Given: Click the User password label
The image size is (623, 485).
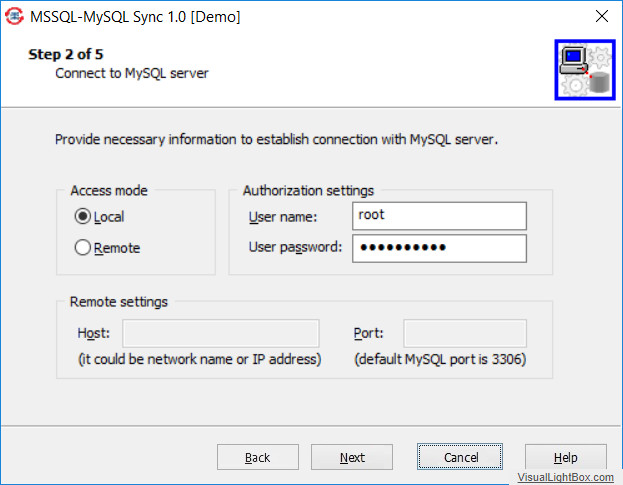Looking at the screenshot, I should point(295,247).
